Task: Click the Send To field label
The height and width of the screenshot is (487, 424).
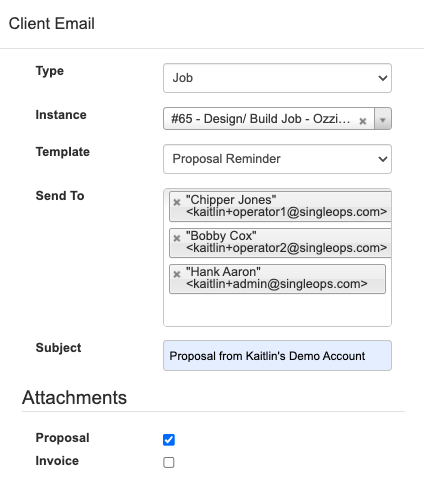Action: [x=60, y=196]
